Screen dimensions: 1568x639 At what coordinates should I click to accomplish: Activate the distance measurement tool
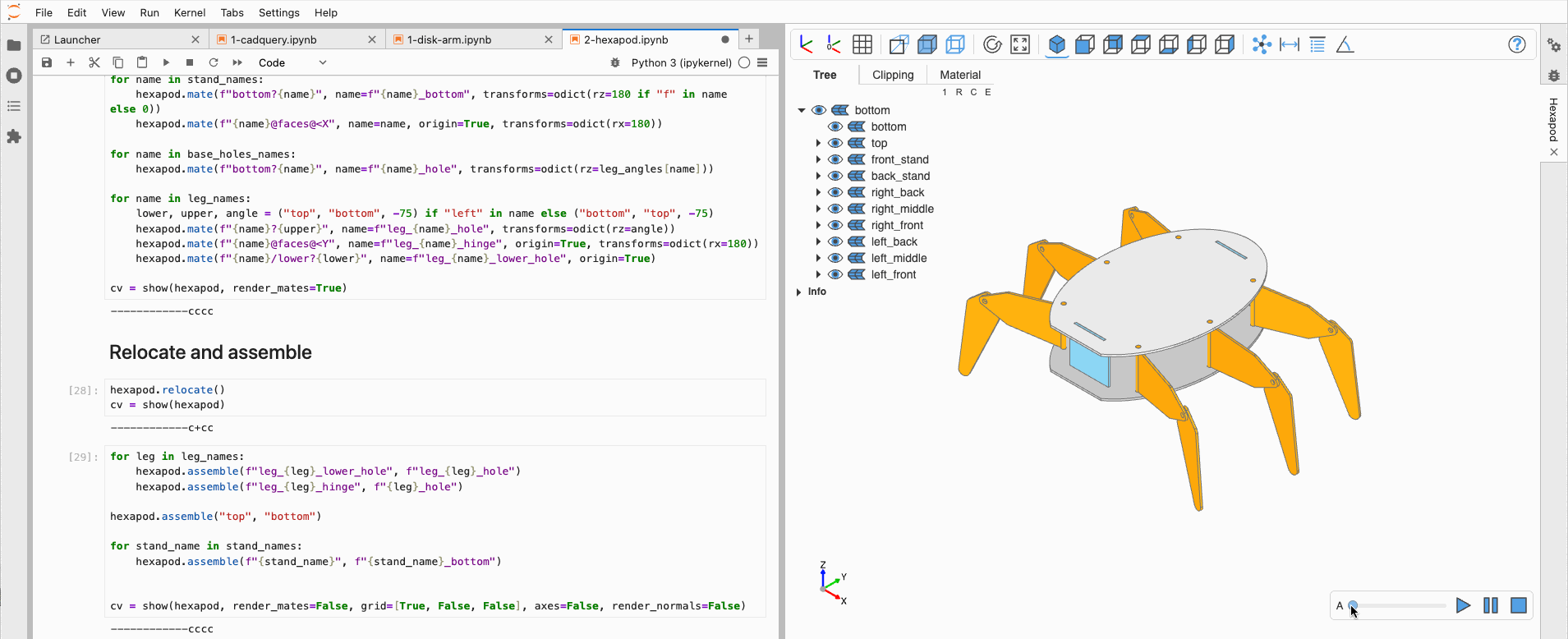tap(1290, 44)
